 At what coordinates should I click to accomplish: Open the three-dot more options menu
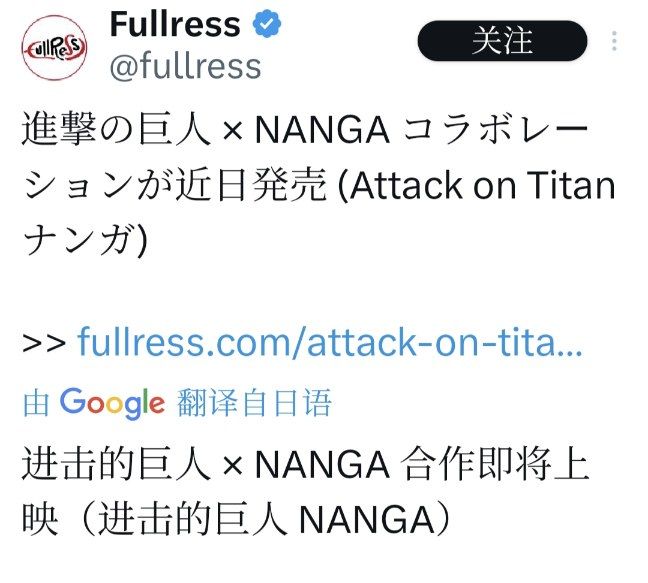coord(615,42)
